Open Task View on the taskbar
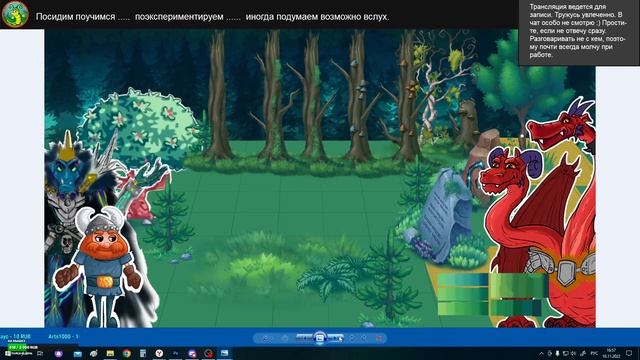 click(x=40, y=353)
